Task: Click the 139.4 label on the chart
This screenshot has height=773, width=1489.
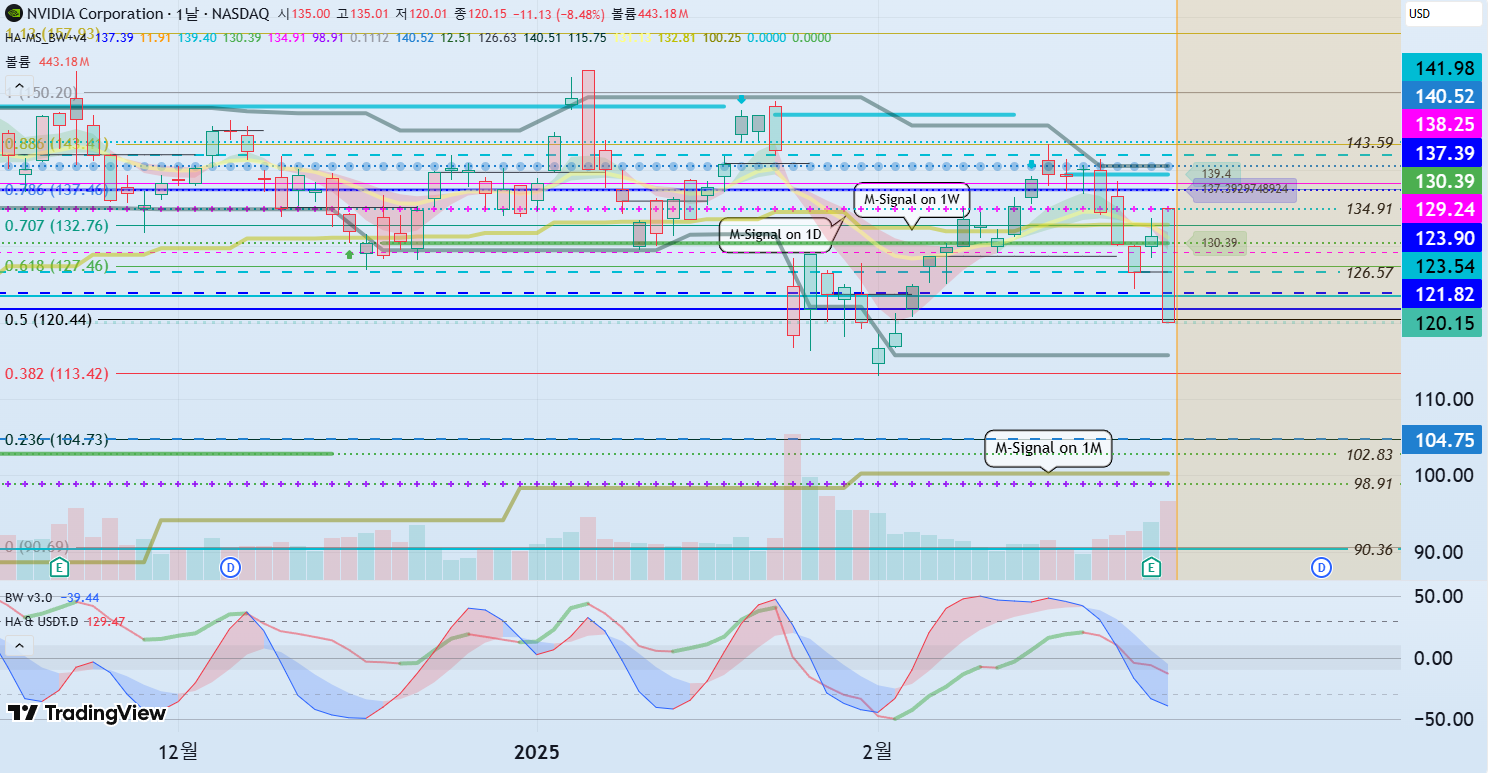Action: pyautogui.click(x=1216, y=174)
